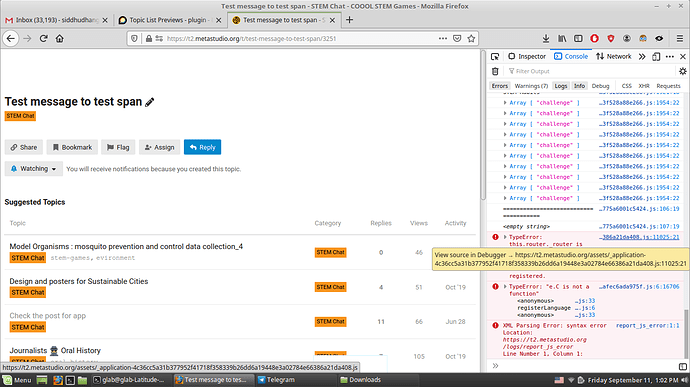Edit the topic title with the pencil icon
This screenshot has width=690, height=387.
pos(150,102)
